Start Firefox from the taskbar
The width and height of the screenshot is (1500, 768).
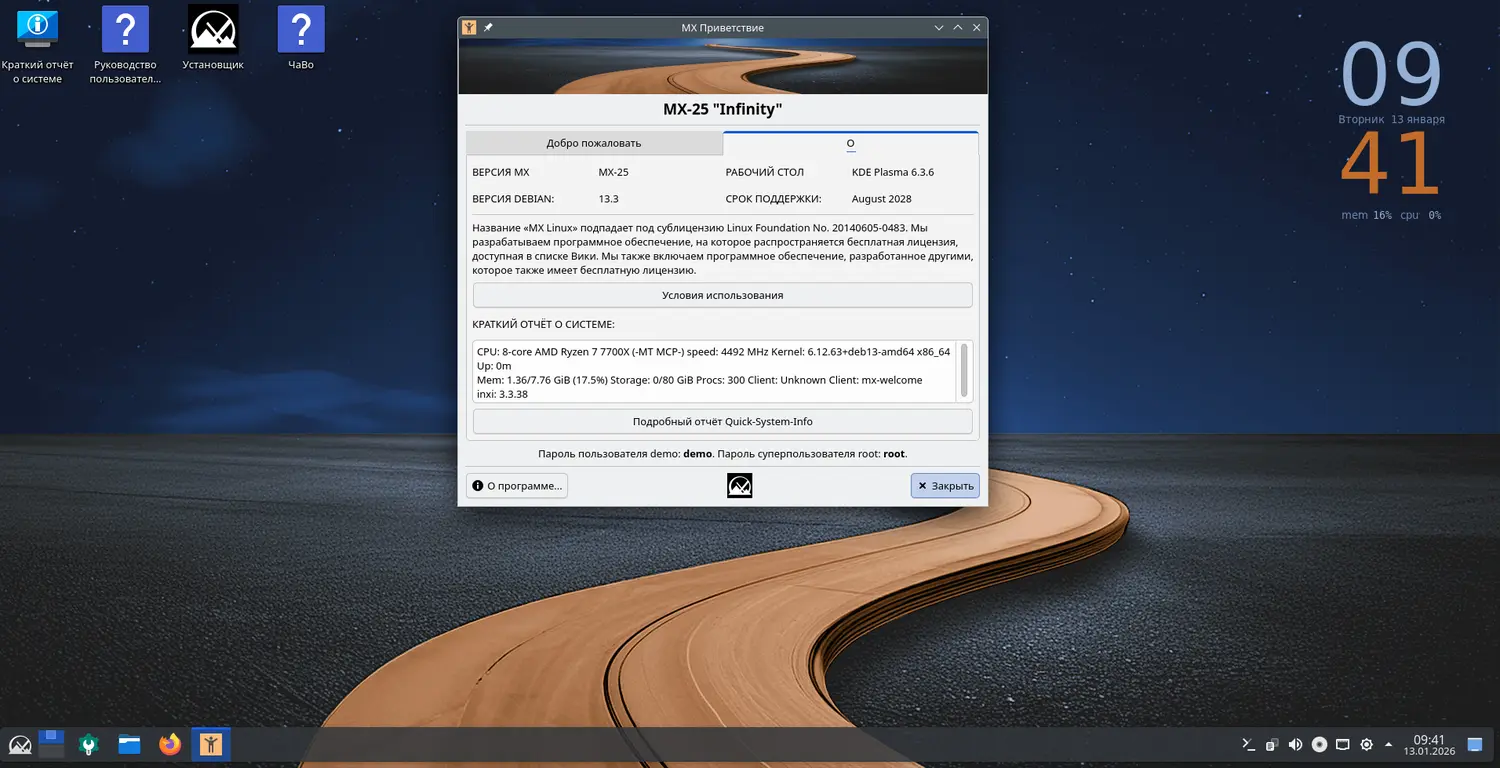click(x=169, y=744)
